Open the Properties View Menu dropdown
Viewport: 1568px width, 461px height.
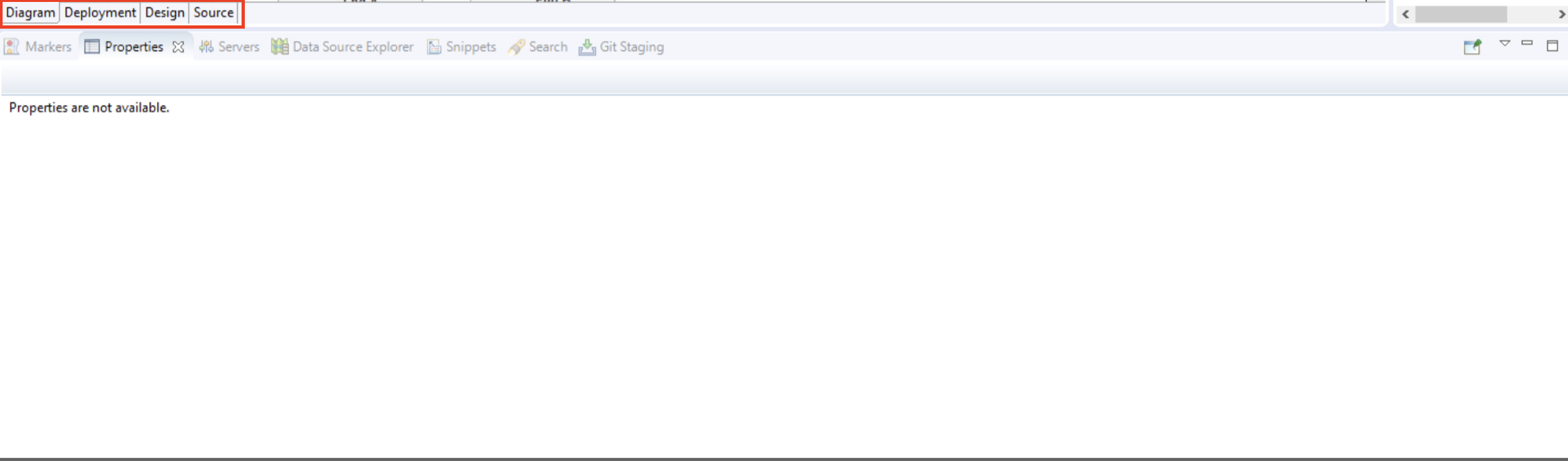pos(1505,44)
